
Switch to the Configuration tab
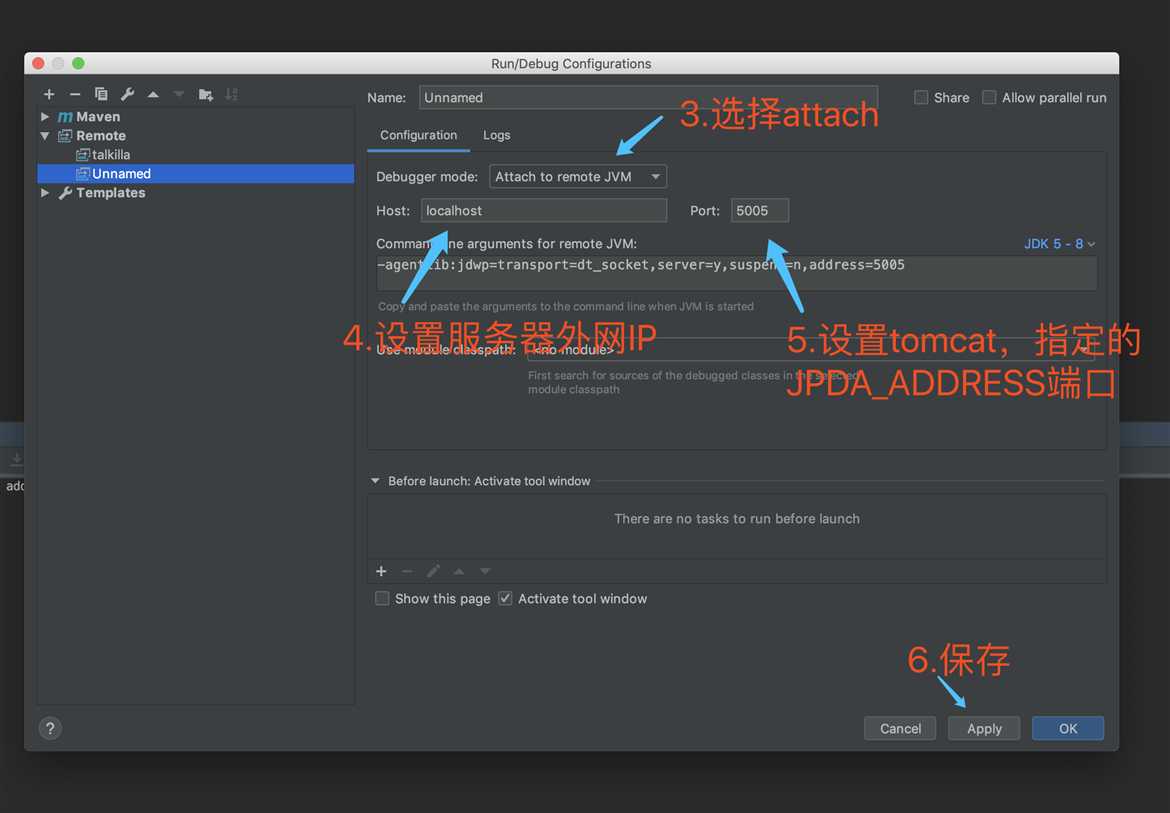click(418, 135)
